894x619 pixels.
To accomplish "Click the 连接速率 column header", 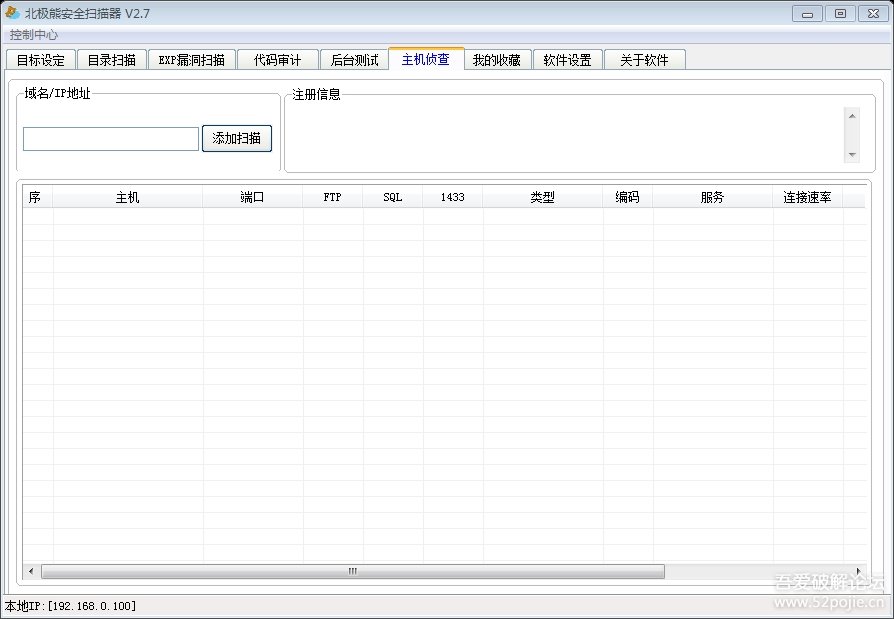I will coord(807,198).
